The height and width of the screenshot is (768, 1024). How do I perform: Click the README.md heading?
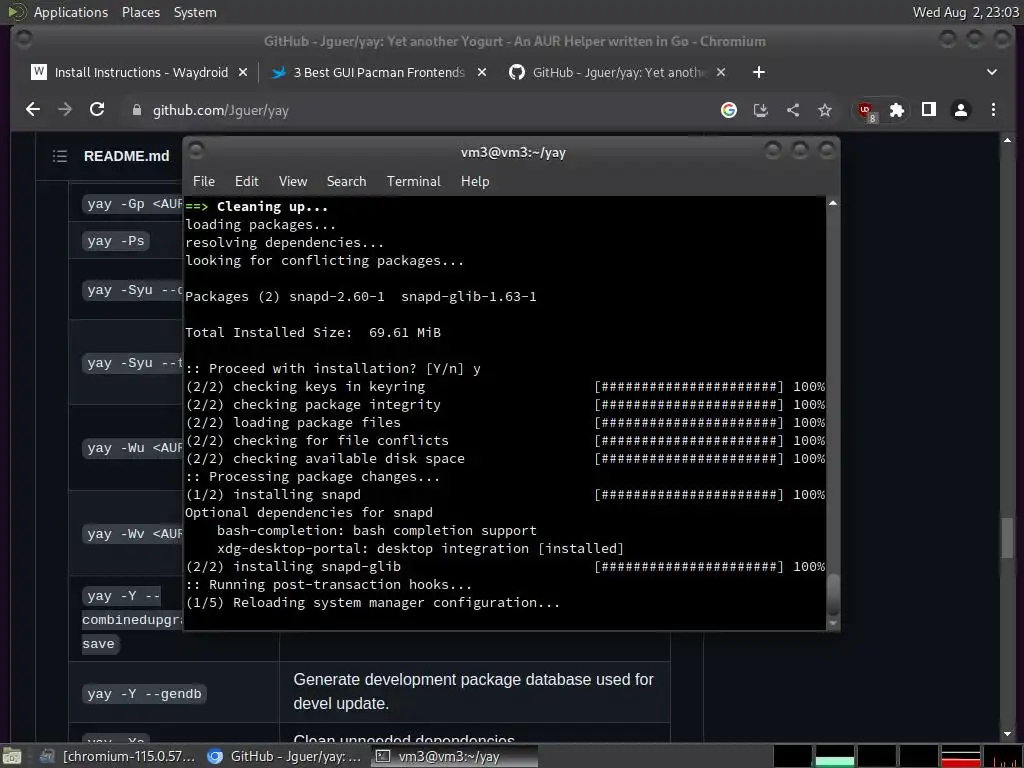tap(127, 156)
